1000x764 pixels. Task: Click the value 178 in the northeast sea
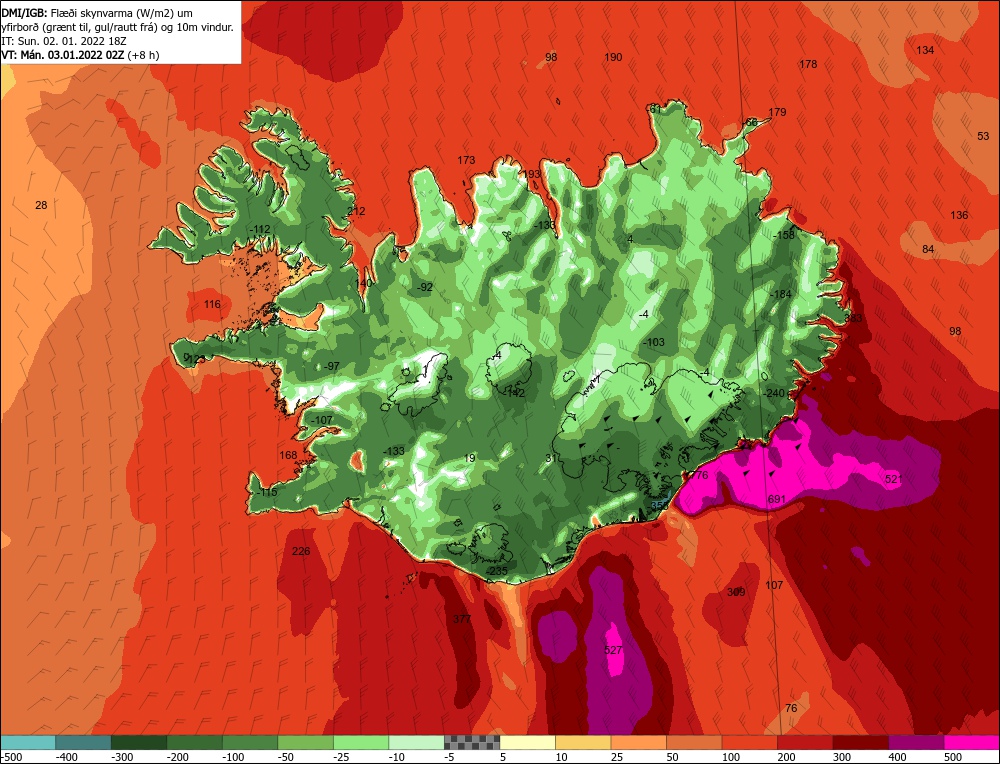[x=808, y=64]
